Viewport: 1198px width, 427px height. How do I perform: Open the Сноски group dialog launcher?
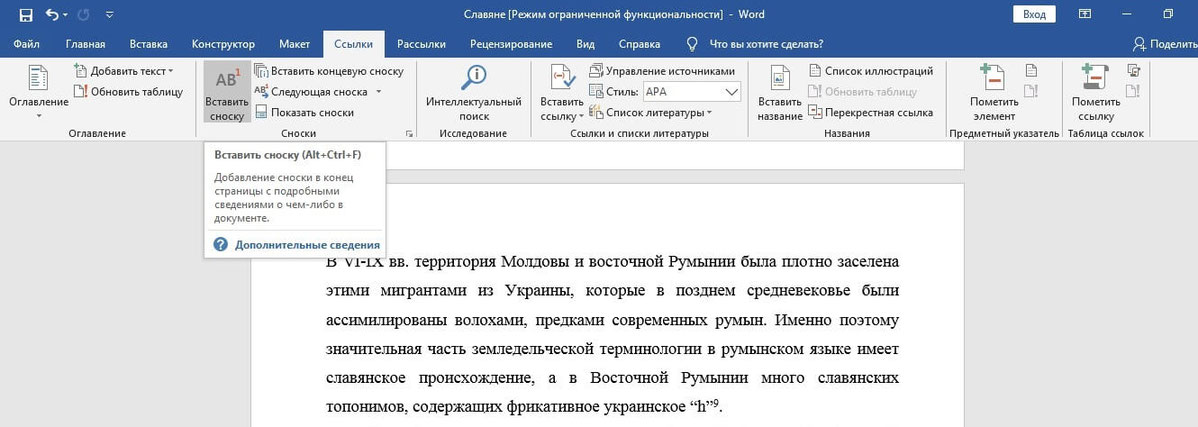tap(410, 134)
